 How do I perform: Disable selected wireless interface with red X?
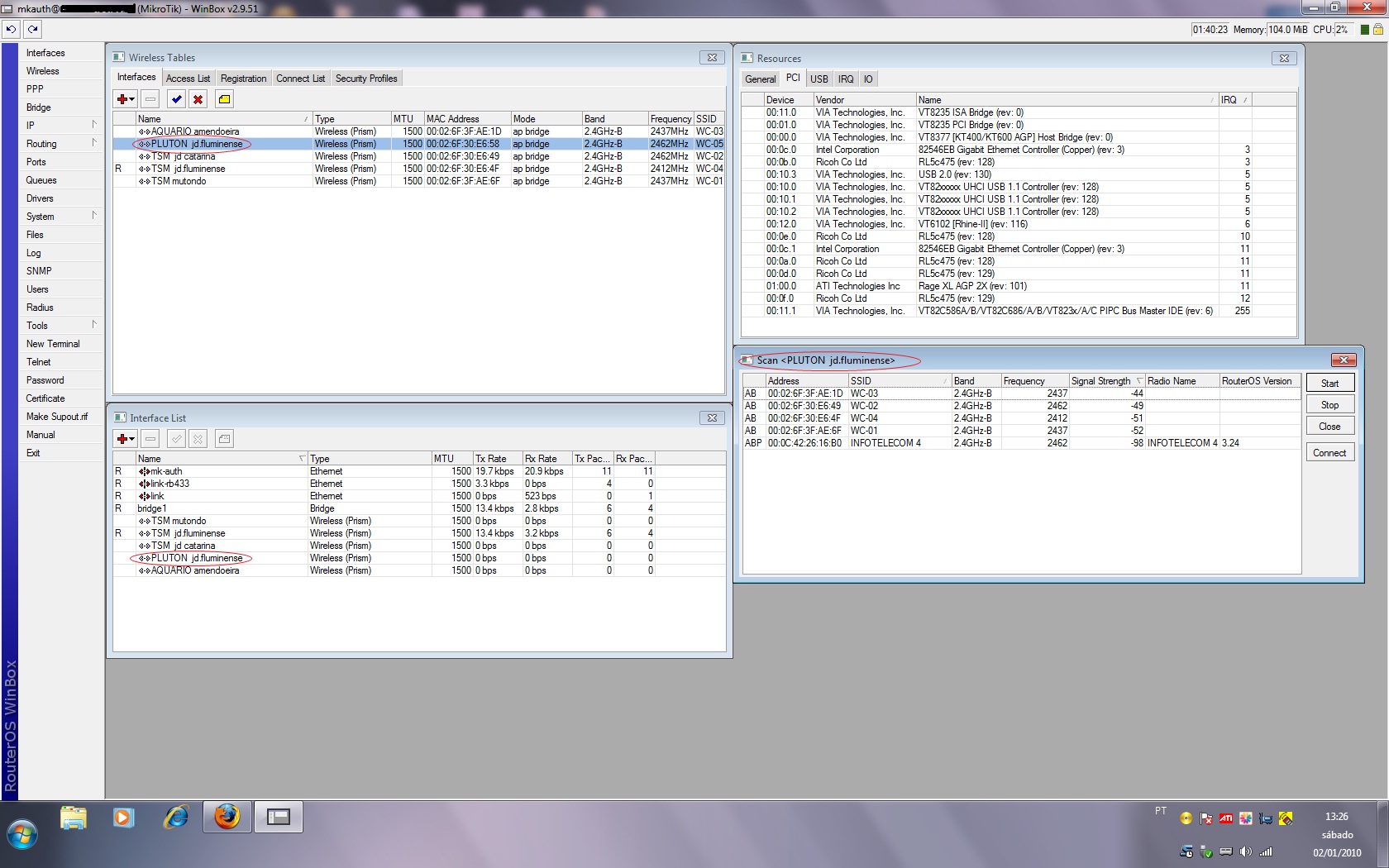pyautogui.click(x=198, y=99)
